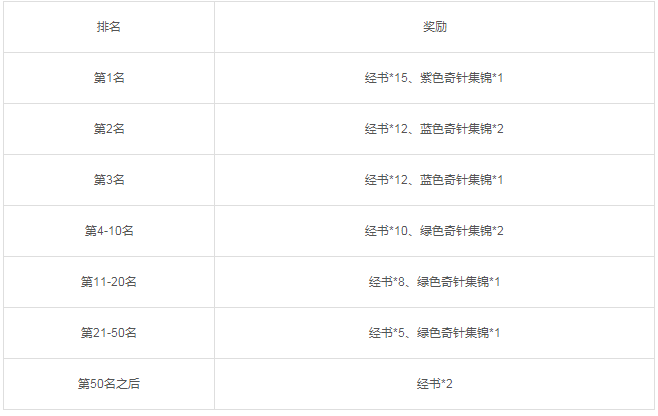This screenshot has height=416, width=658.
Task: Click the 经书*12、蓝色奇针集锦*1 reward cell
Action: 434,180
